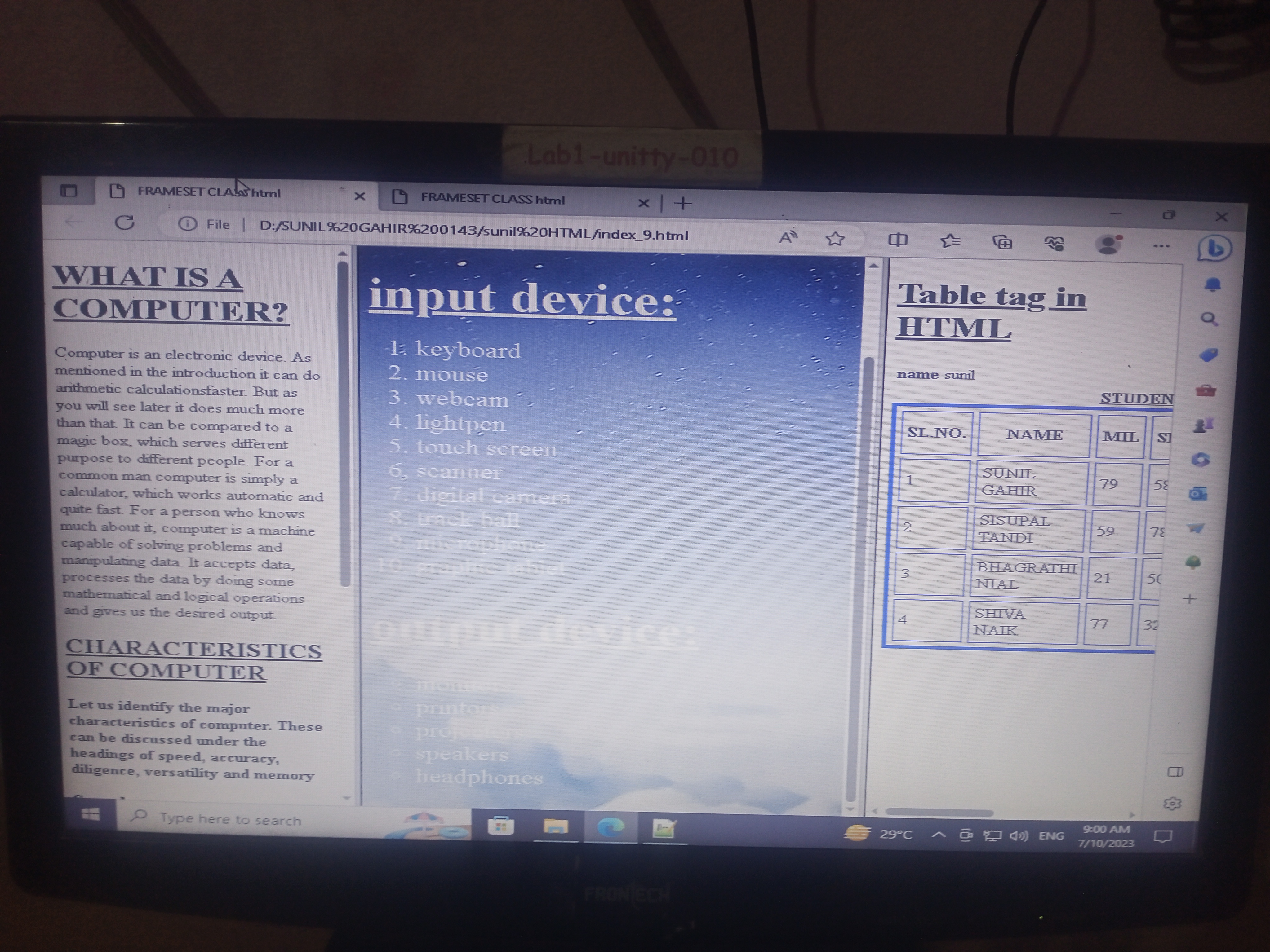Click the sidebar plus customize button

1189,599
